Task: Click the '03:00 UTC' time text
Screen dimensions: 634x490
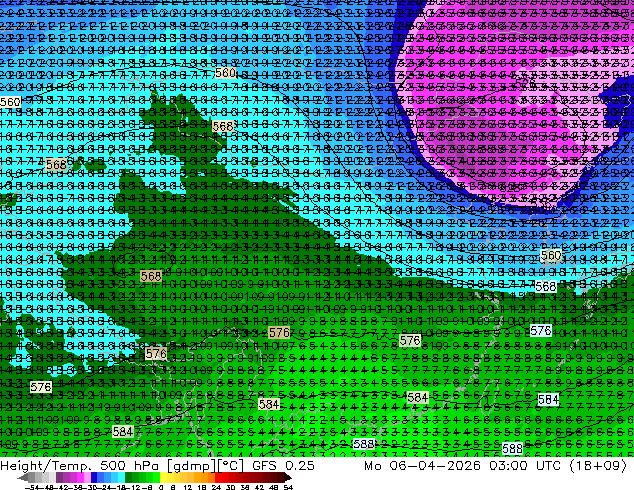Action: tap(525, 466)
